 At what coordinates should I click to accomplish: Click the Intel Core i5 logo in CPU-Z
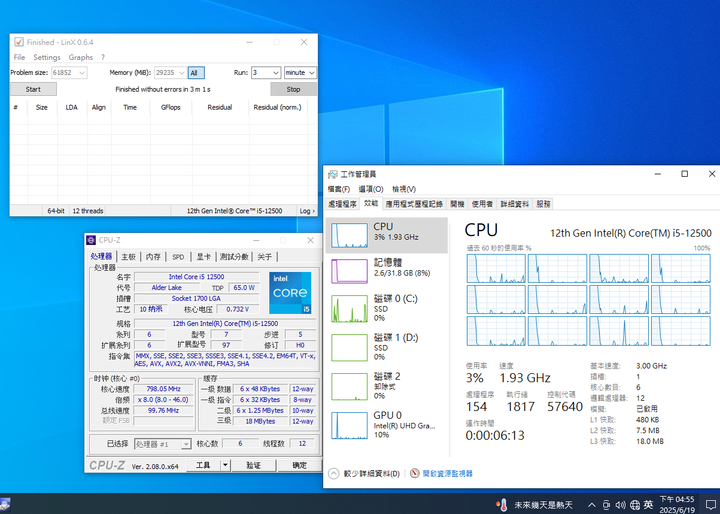290,293
